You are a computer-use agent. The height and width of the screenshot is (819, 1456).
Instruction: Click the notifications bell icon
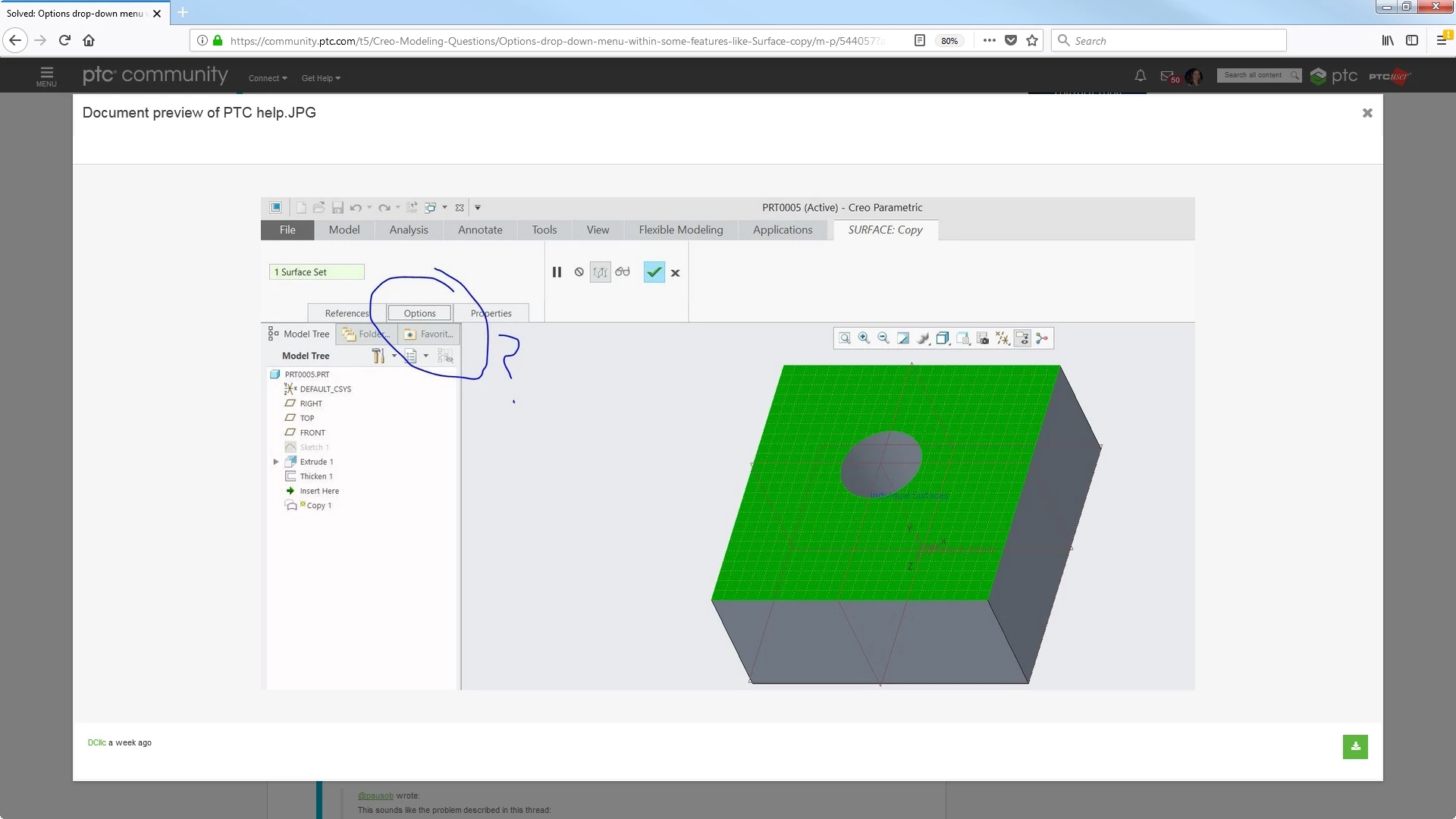coord(1140,76)
